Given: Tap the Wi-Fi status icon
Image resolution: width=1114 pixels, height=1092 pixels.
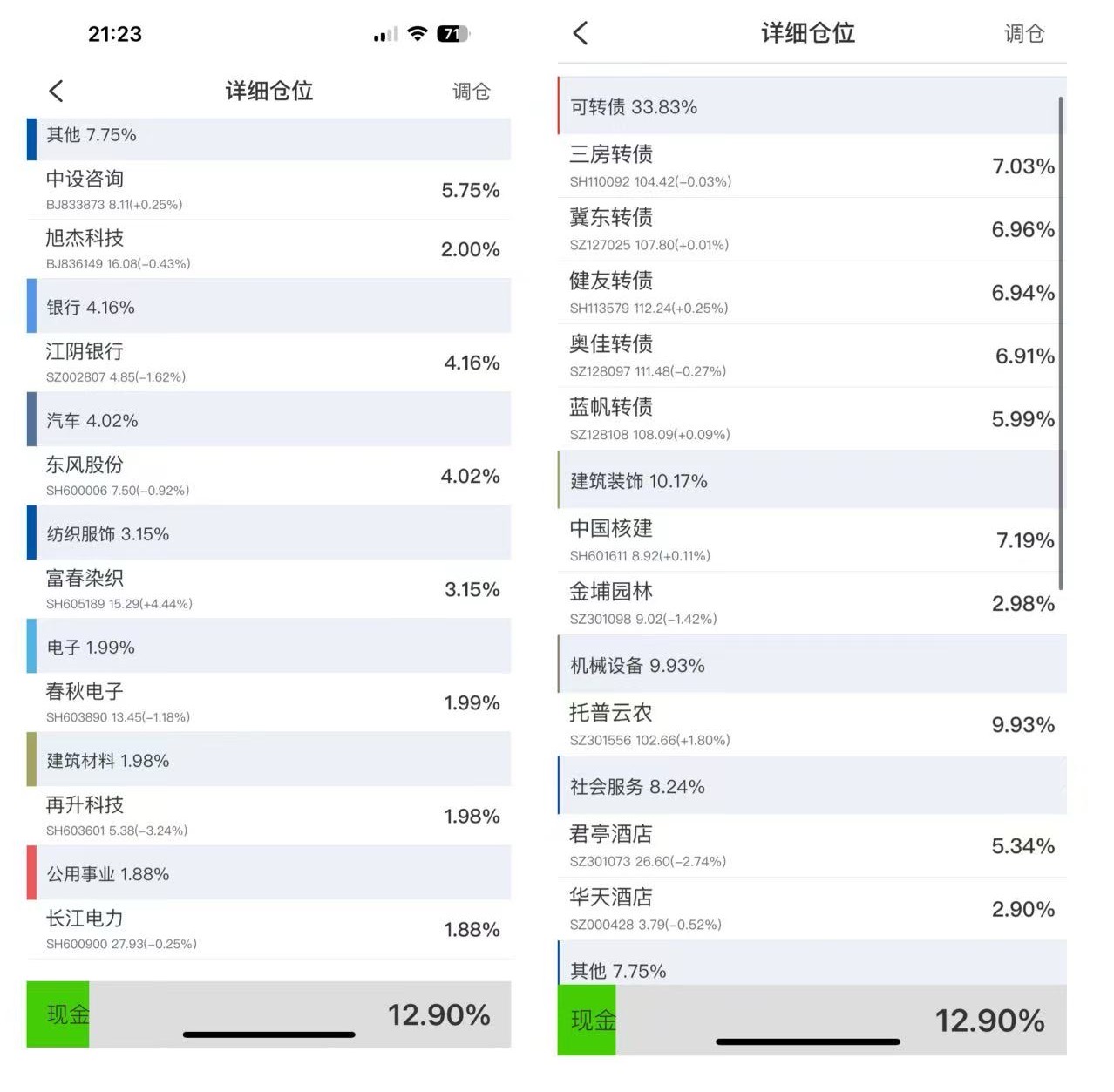Looking at the screenshot, I should point(418,34).
